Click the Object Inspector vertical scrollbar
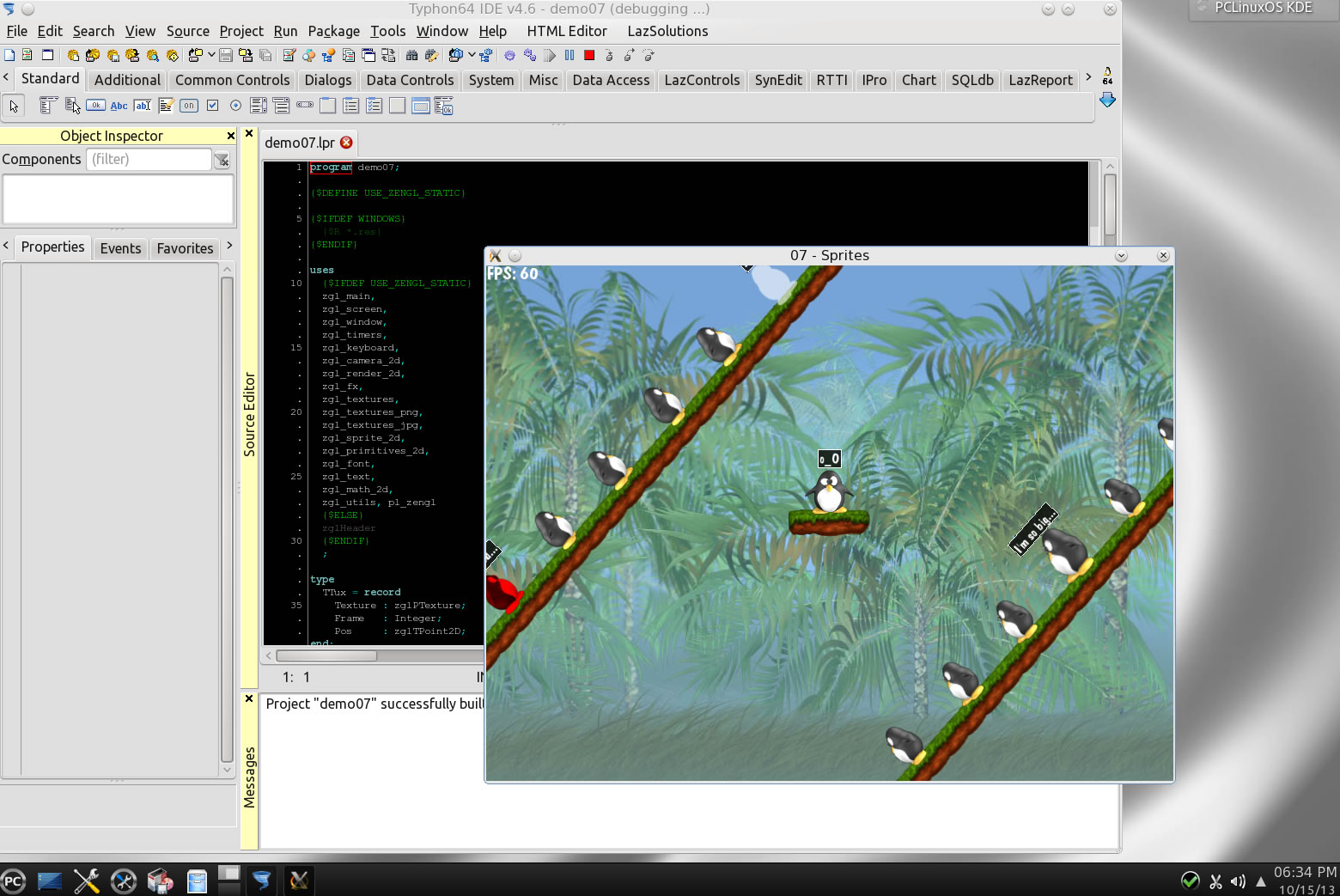Screen dimensions: 1340x896 coord(227,519)
